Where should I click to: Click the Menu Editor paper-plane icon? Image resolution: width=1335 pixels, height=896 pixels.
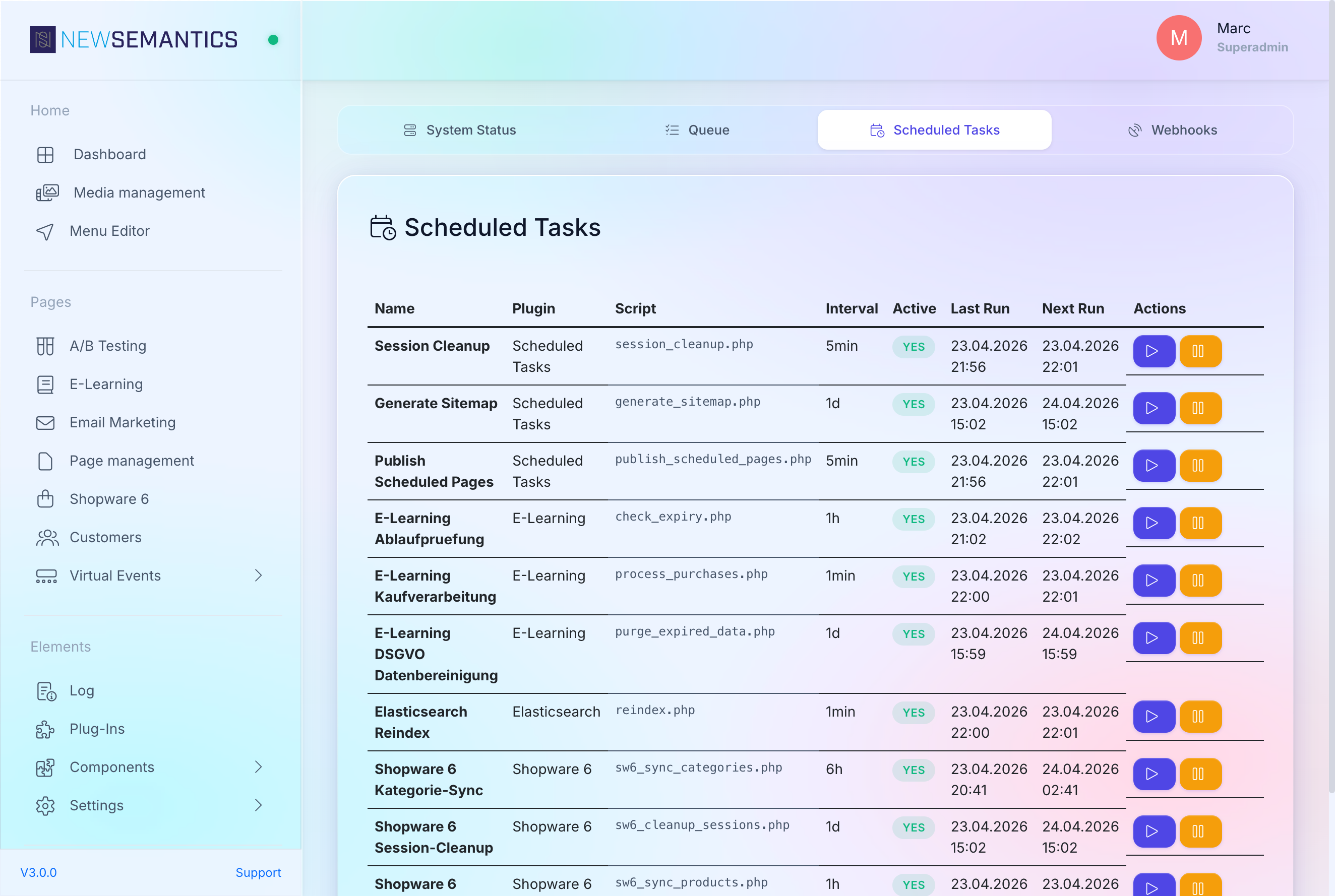pyautogui.click(x=45, y=231)
